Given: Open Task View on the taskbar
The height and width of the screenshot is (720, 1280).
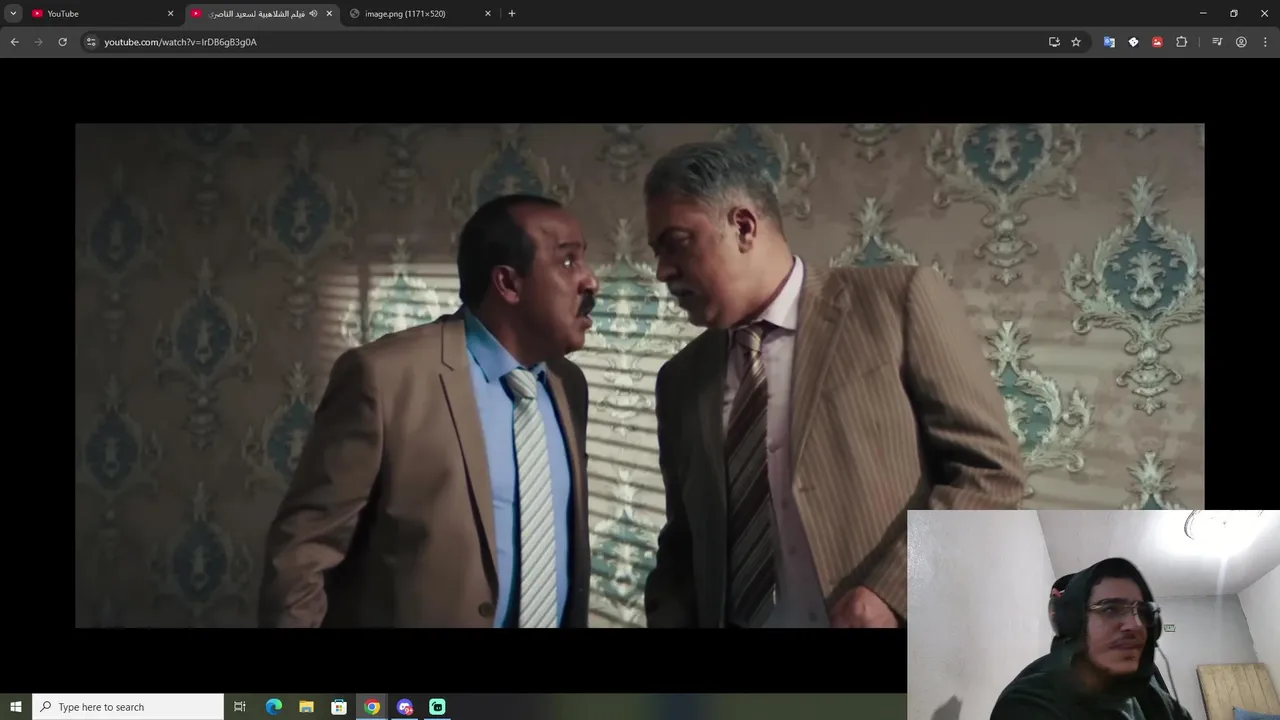Looking at the screenshot, I should coord(240,707).
